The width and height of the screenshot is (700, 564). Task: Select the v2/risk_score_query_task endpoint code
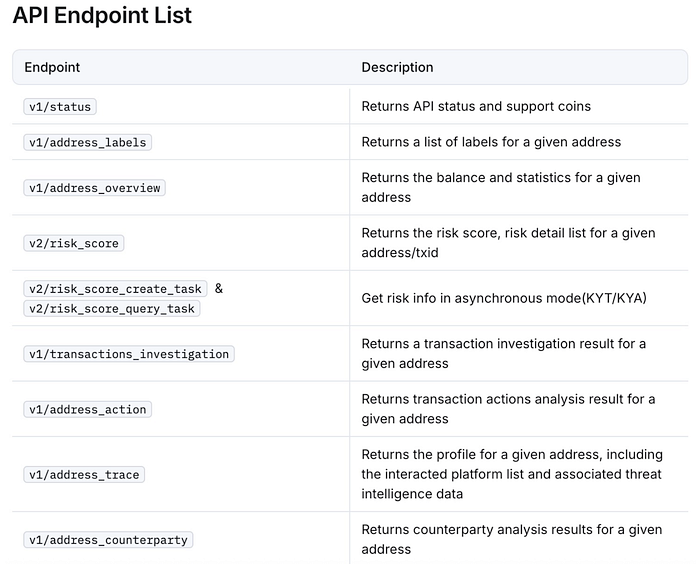click(x=112, y=308)
